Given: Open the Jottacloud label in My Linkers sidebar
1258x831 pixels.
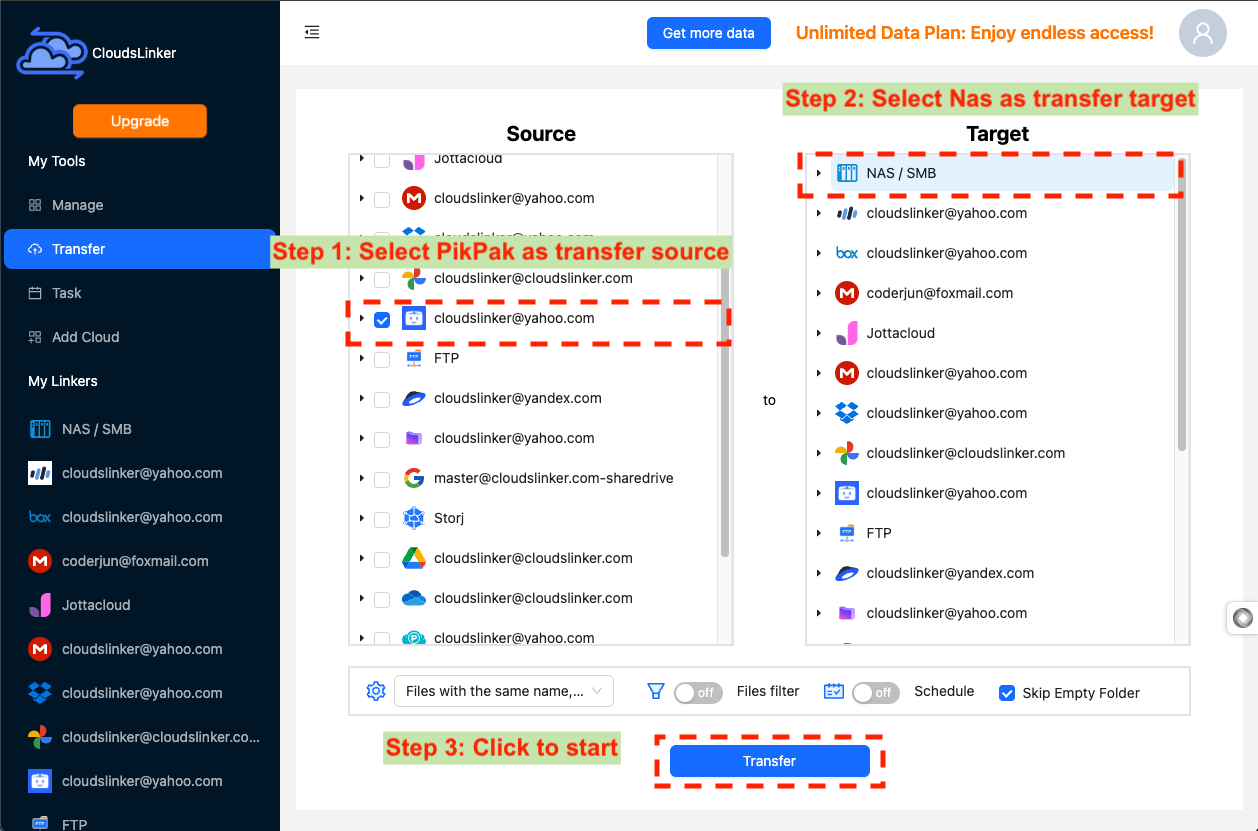Looking at the screenshot, I should coord(96,605).
